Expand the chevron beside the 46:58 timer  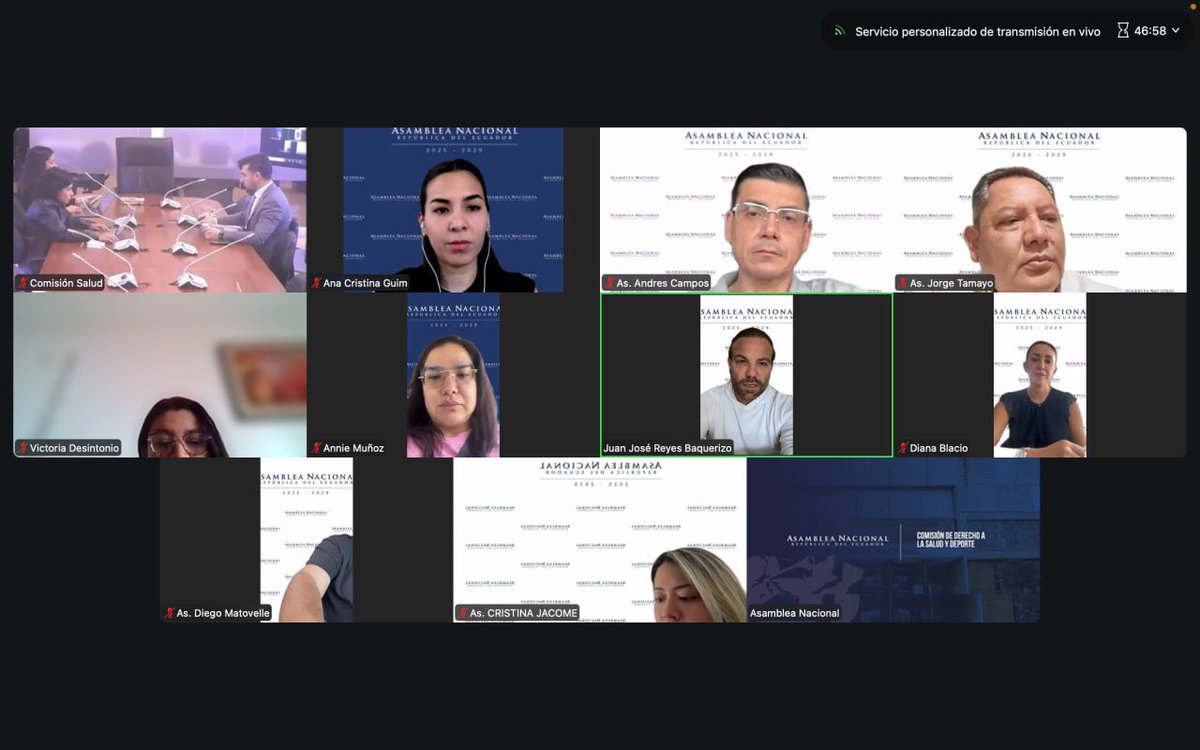pyautogui.click(x=1176, y=31)
